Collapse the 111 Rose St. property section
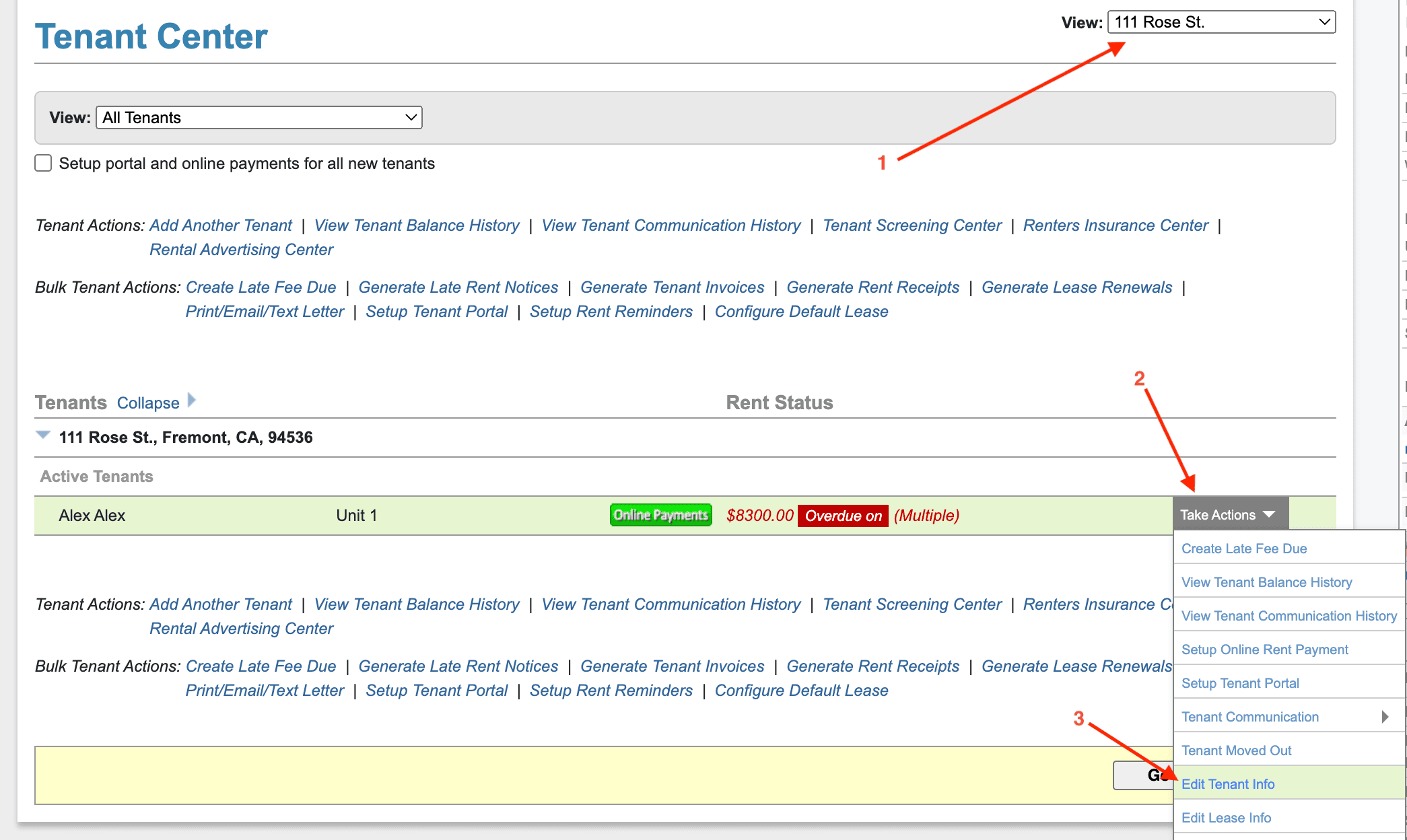1407x840 pixels. [x=43, y=435]
